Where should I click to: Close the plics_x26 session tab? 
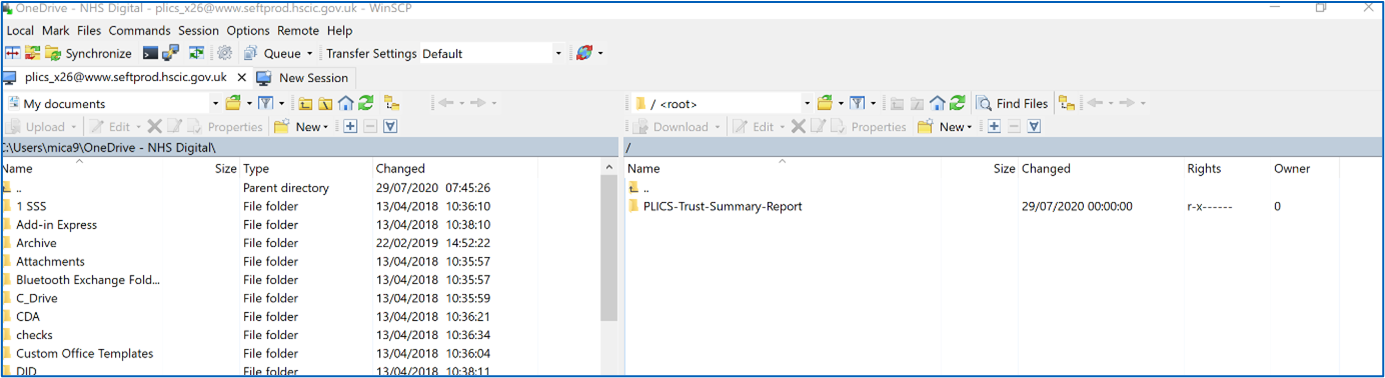[x=241, y=77]
